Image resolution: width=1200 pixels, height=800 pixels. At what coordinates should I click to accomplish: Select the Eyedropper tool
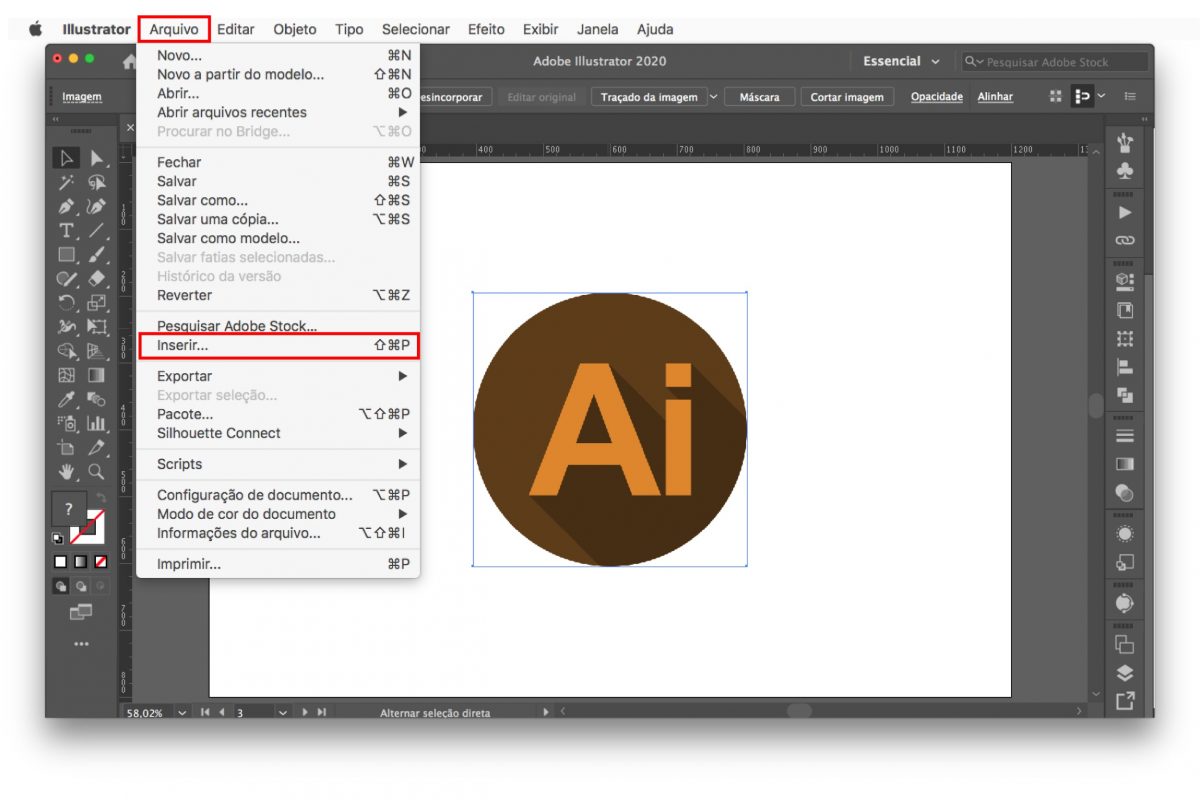67,400
